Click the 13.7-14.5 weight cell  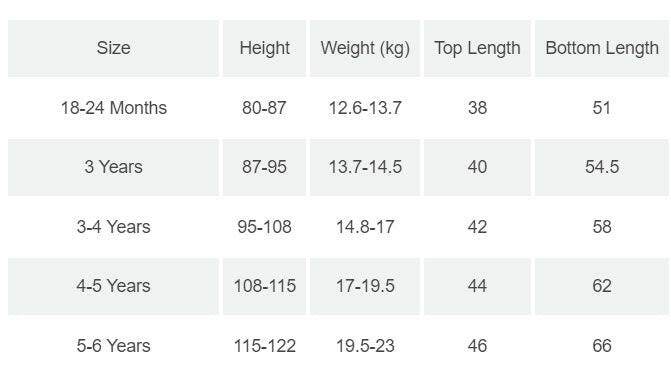pos(365,167)
